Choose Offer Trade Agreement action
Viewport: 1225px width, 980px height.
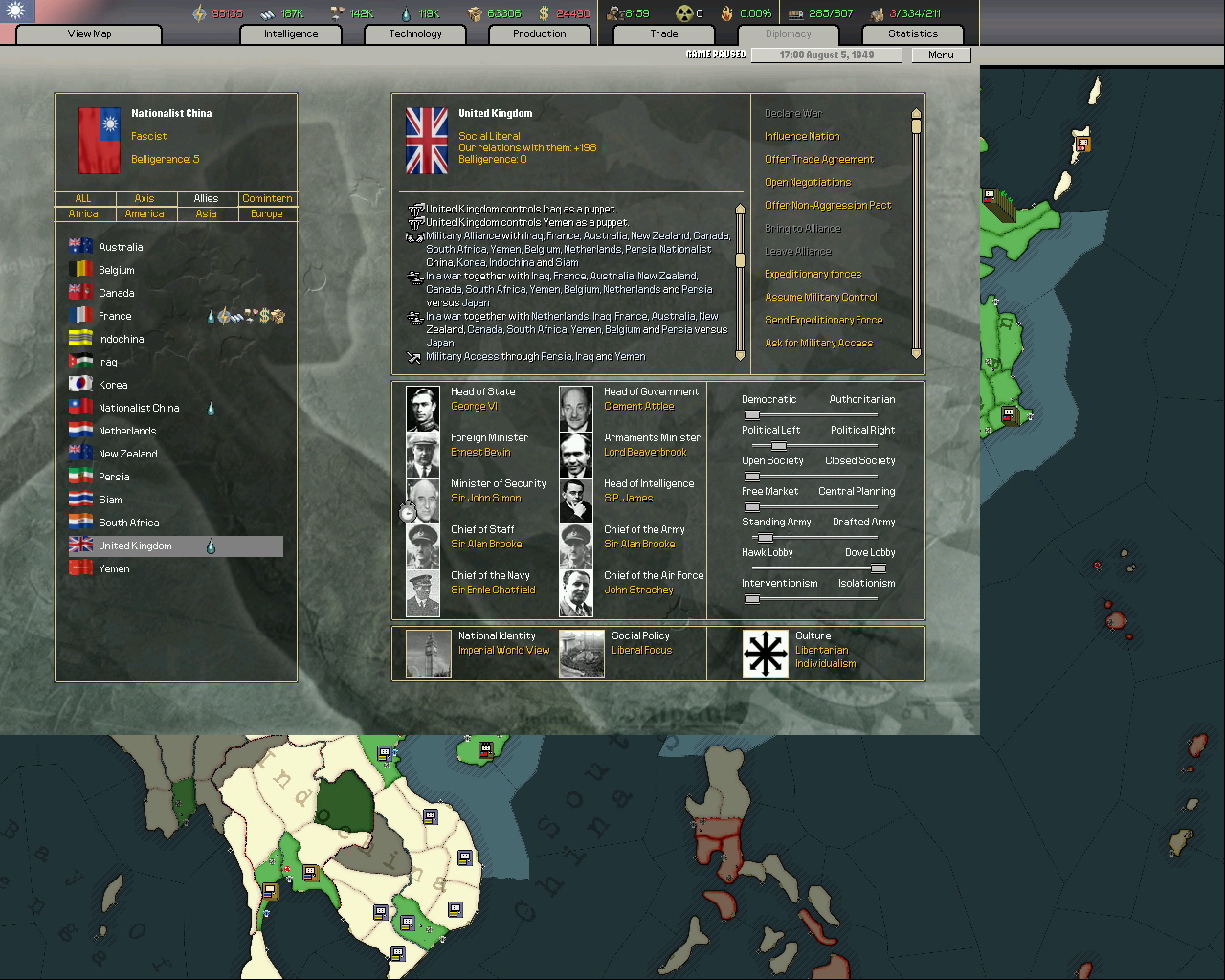[819, 159]
